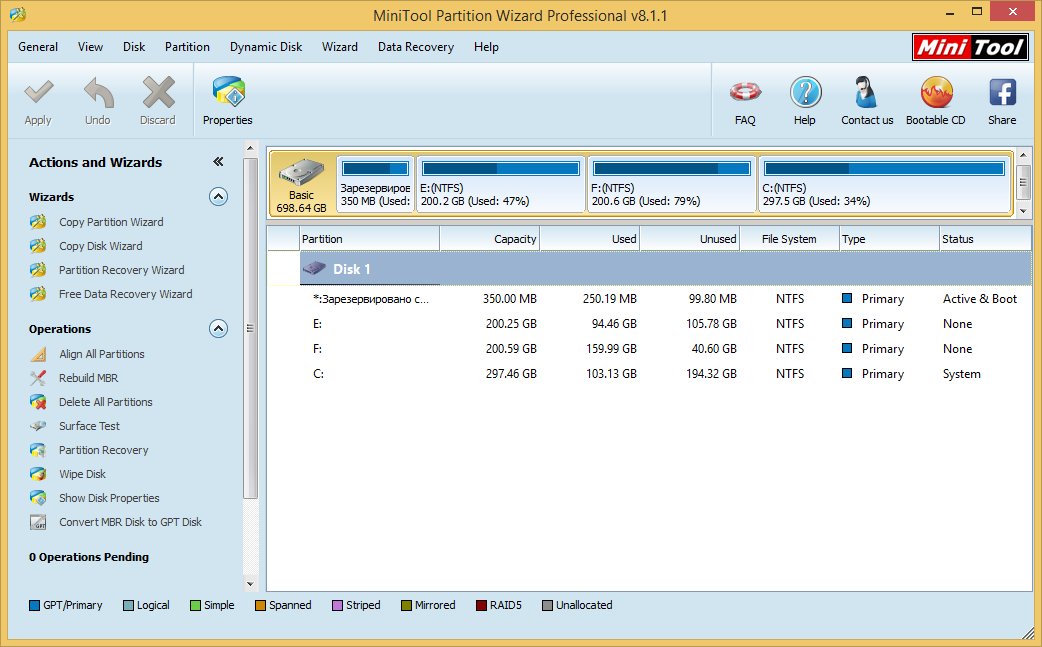
Task: Sort by the Partition column header
Action: (369, 239)
